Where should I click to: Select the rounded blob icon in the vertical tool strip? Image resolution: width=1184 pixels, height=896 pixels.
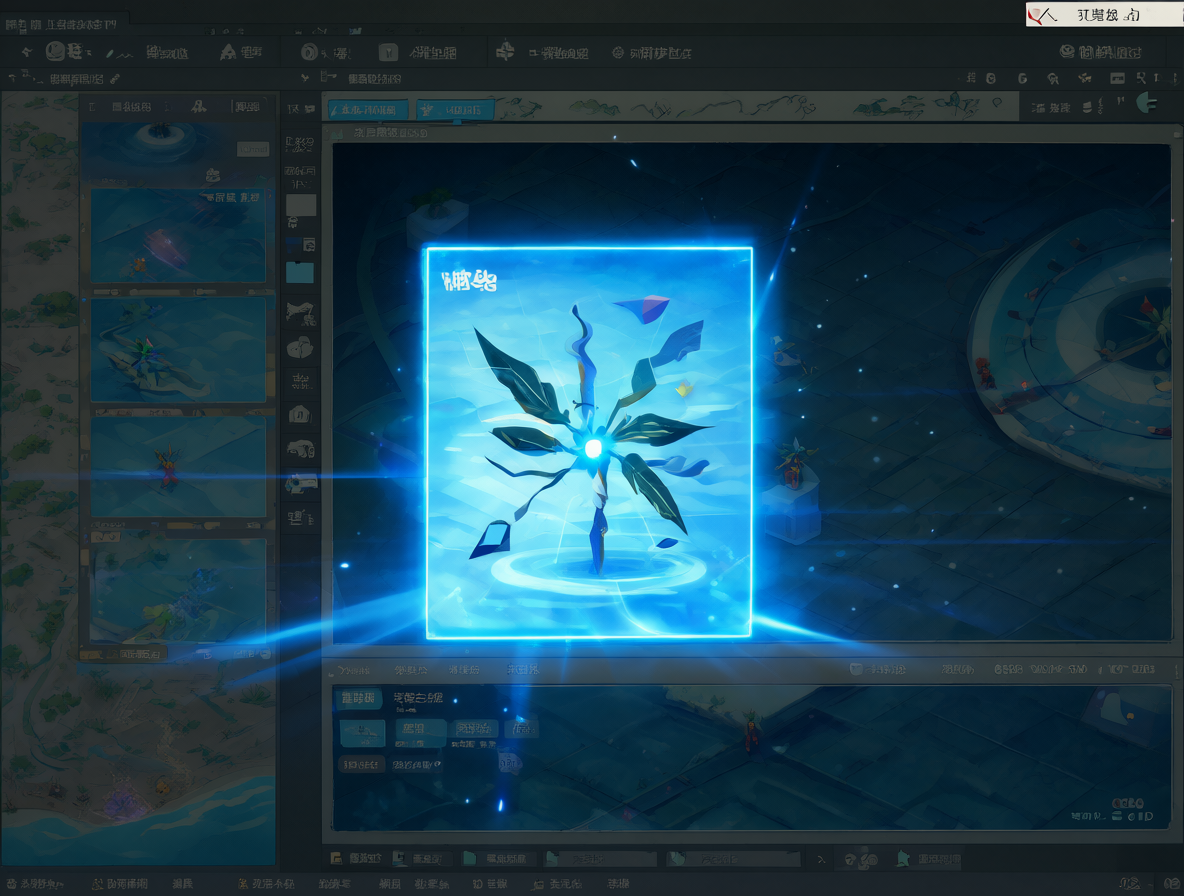301,348
